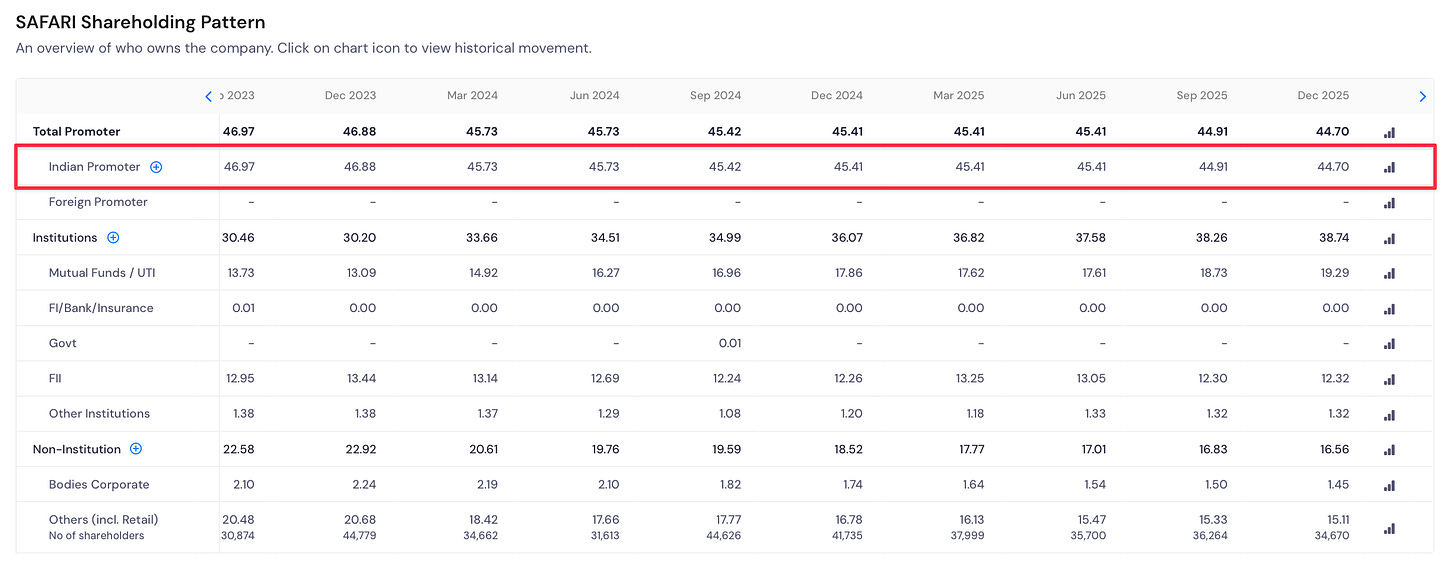Click FII value 13.25 under Mar 2025

click(969, 379)
